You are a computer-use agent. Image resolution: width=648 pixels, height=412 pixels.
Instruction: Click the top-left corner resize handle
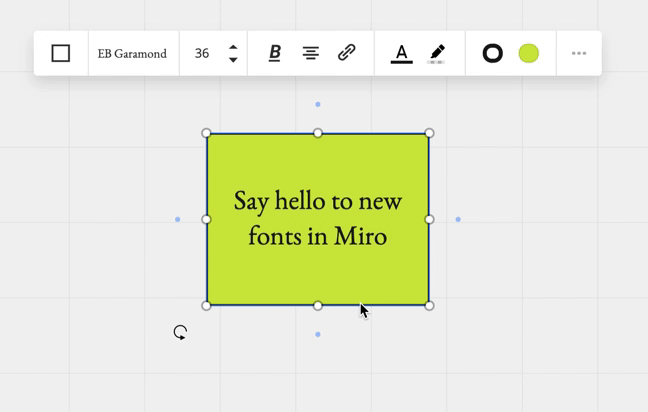(x=207, y=133)
